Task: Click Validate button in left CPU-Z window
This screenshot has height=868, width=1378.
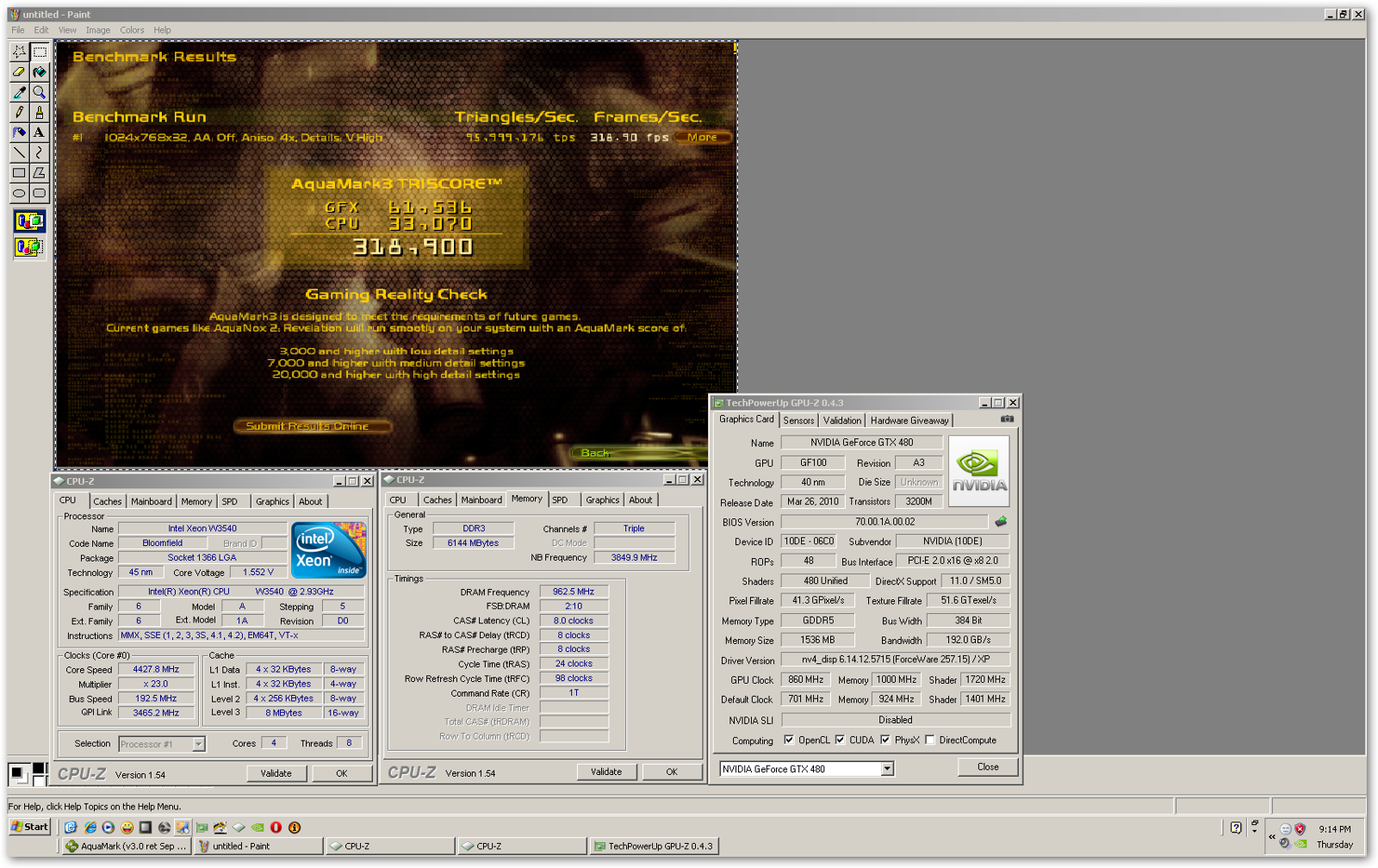Action: (x=276, y=773)
